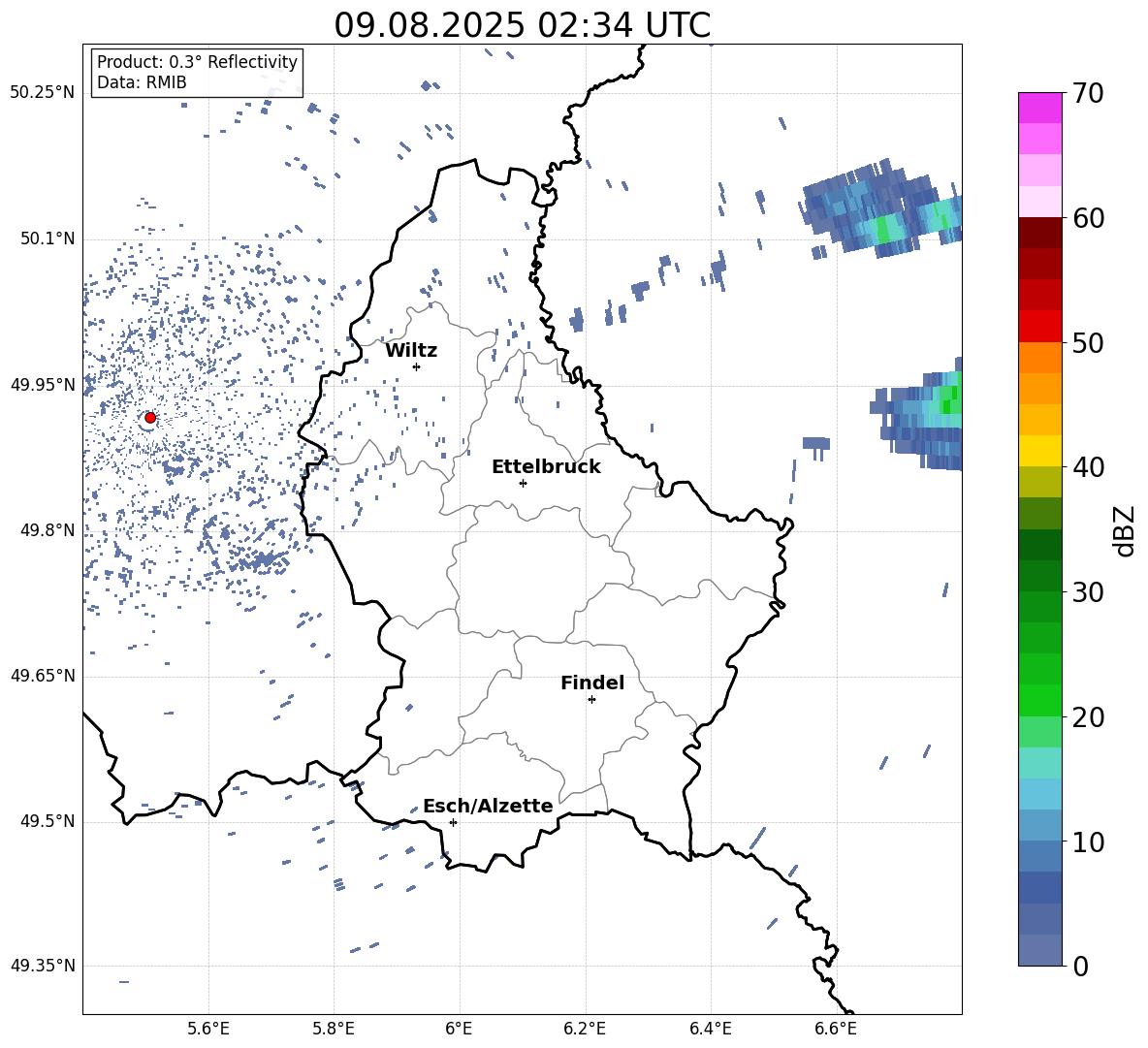Click the 49.5°N latitude label

coord(48,821)
